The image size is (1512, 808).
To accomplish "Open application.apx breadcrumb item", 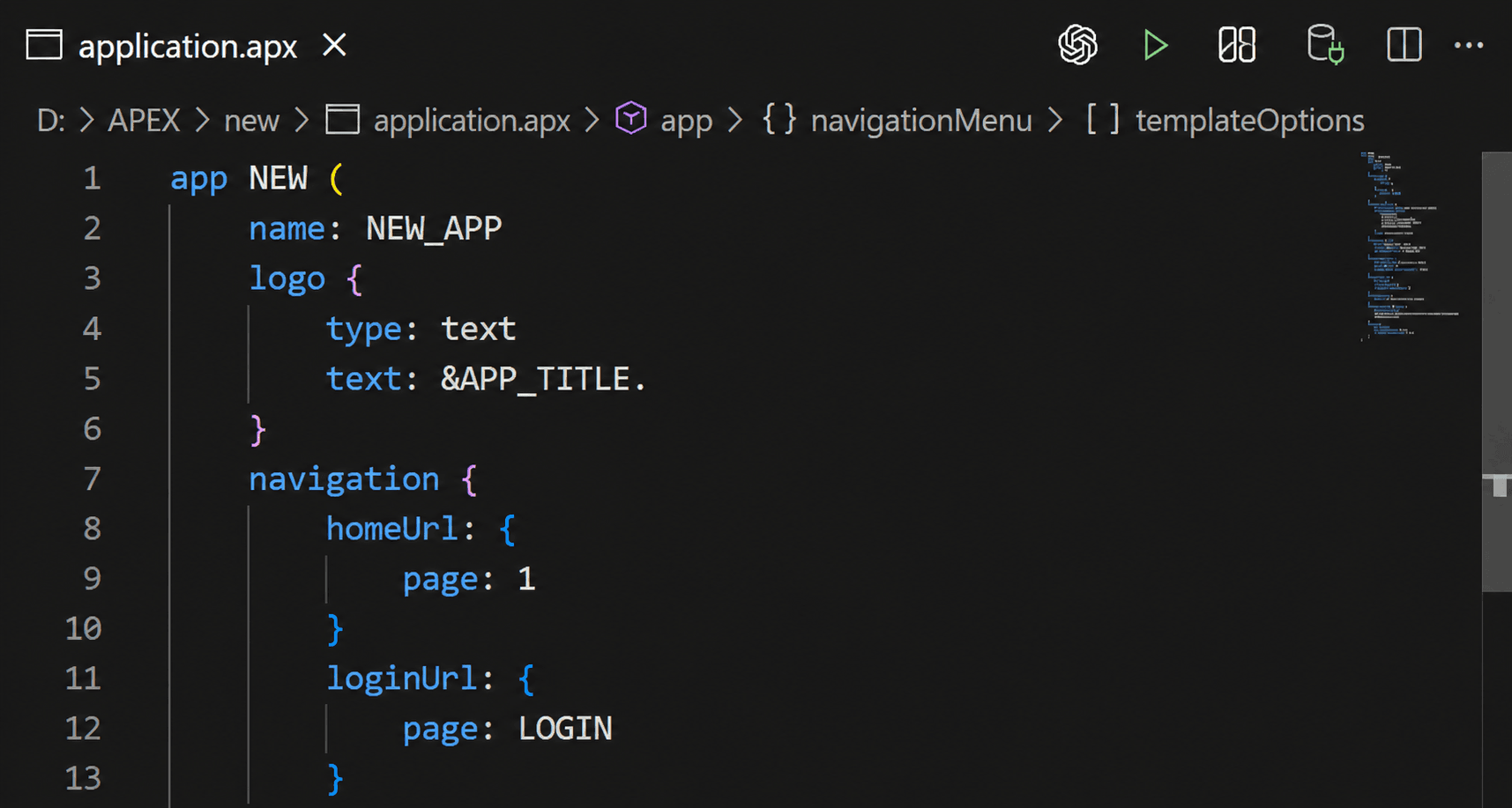I will pos(472,120).
